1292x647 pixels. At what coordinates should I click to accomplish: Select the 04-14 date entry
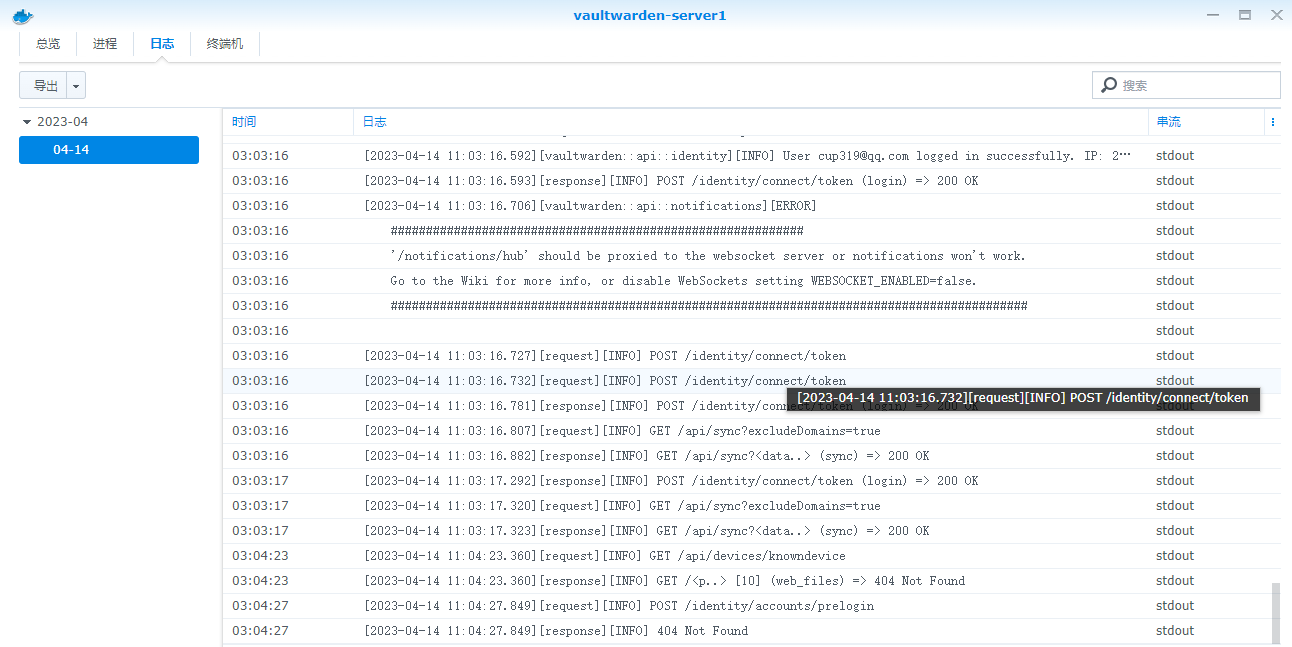click(x=109, y=150)
